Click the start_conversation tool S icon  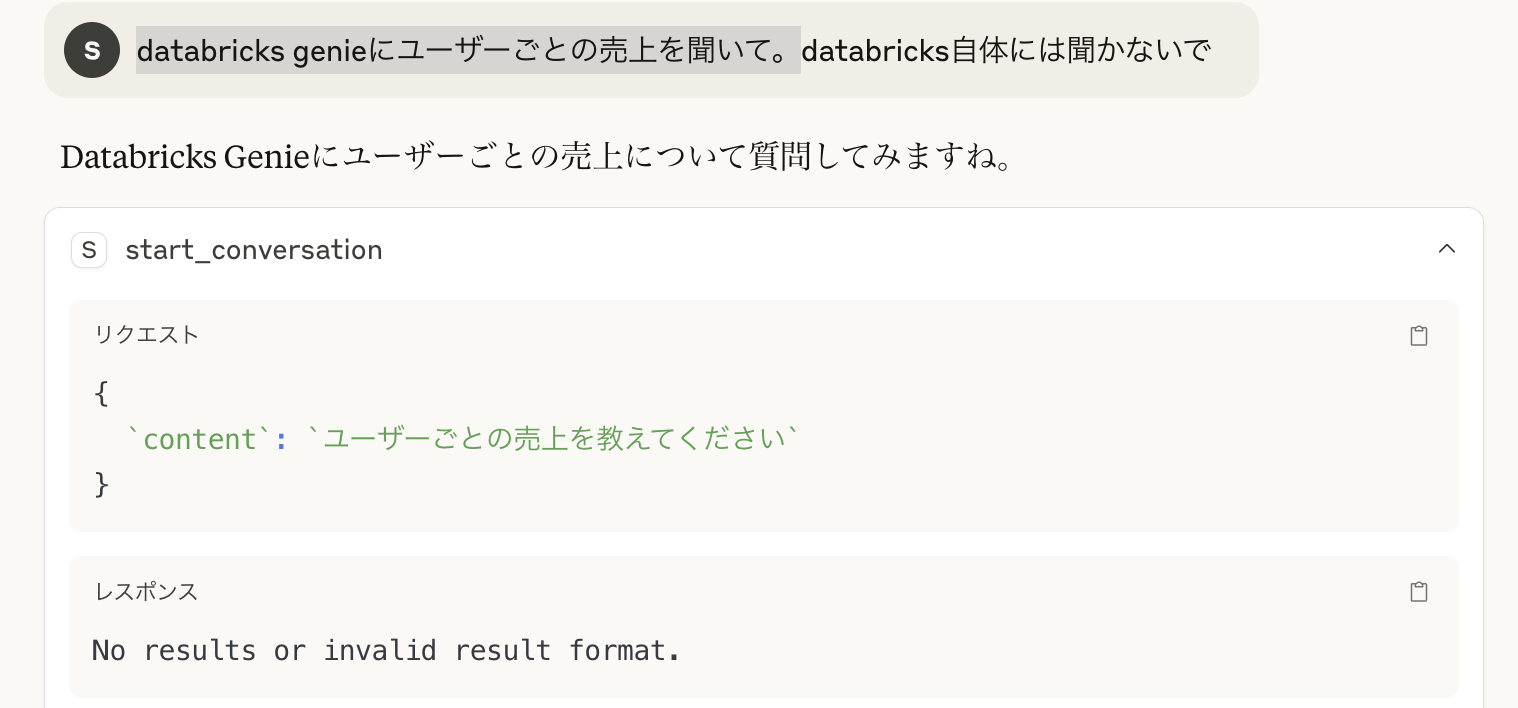click(89, 250)
